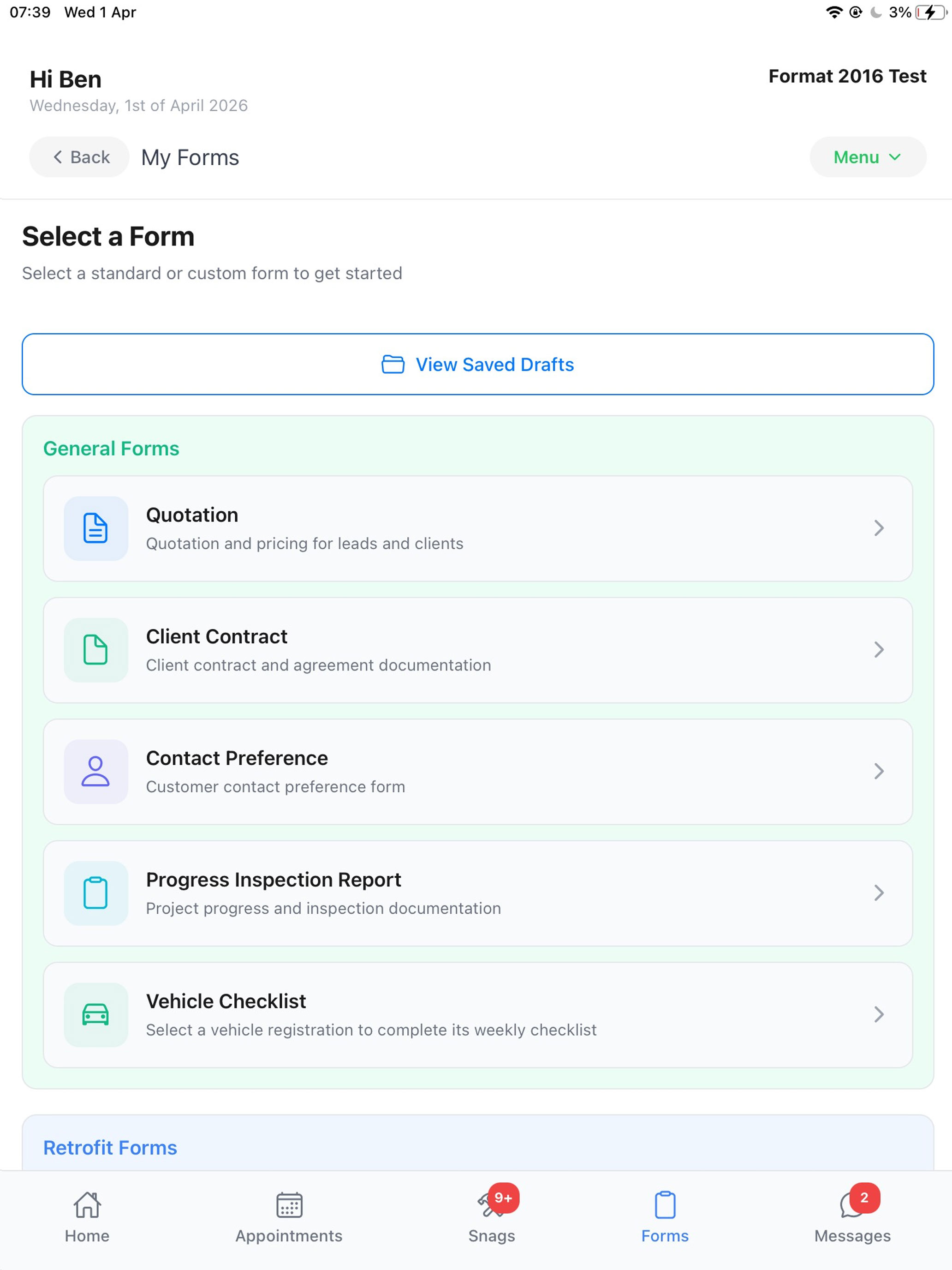952x1270 pixels.
Task: Open View Saved Drafts
Action: click(x=477, y=364)
